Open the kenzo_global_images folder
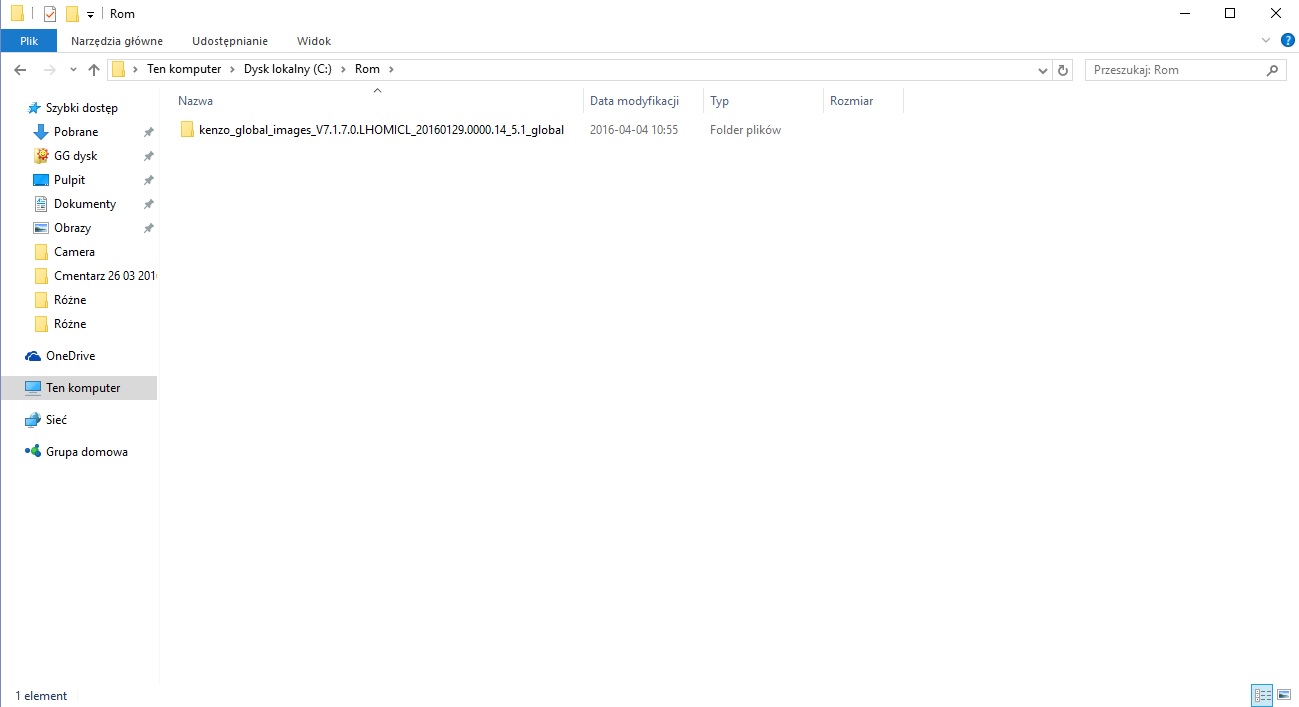Viewport: 1299px width, 707px height. point(380,130)
